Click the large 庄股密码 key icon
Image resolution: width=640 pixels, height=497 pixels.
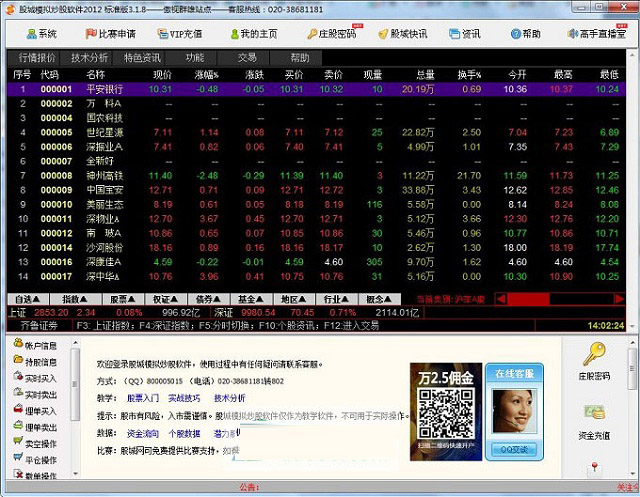tap(594, 354)
